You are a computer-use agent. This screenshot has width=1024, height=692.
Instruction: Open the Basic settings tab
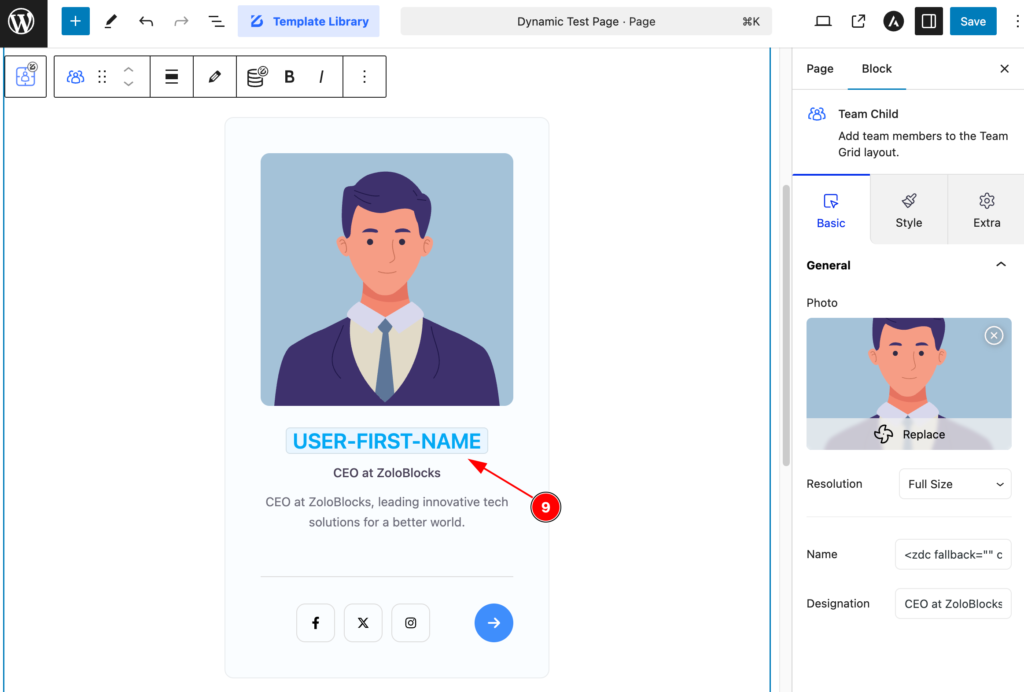831,210
